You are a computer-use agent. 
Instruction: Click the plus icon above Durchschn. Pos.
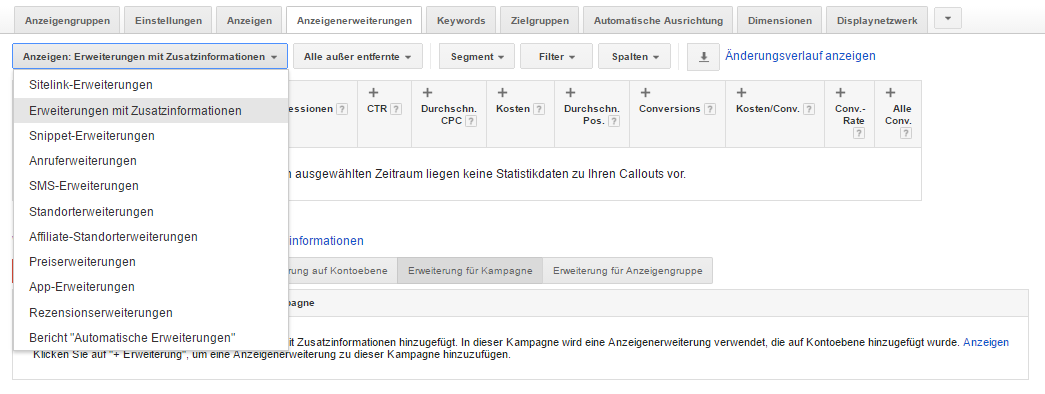[x=570, y=93]
